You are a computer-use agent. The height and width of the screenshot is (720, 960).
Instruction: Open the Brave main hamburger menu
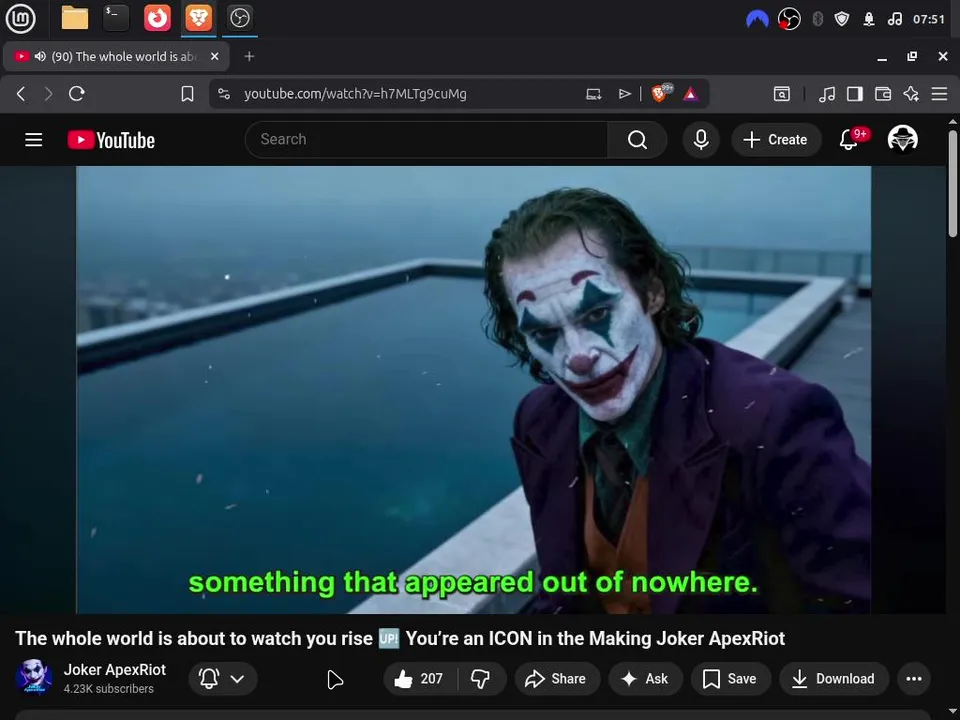(x=939, y=94)
